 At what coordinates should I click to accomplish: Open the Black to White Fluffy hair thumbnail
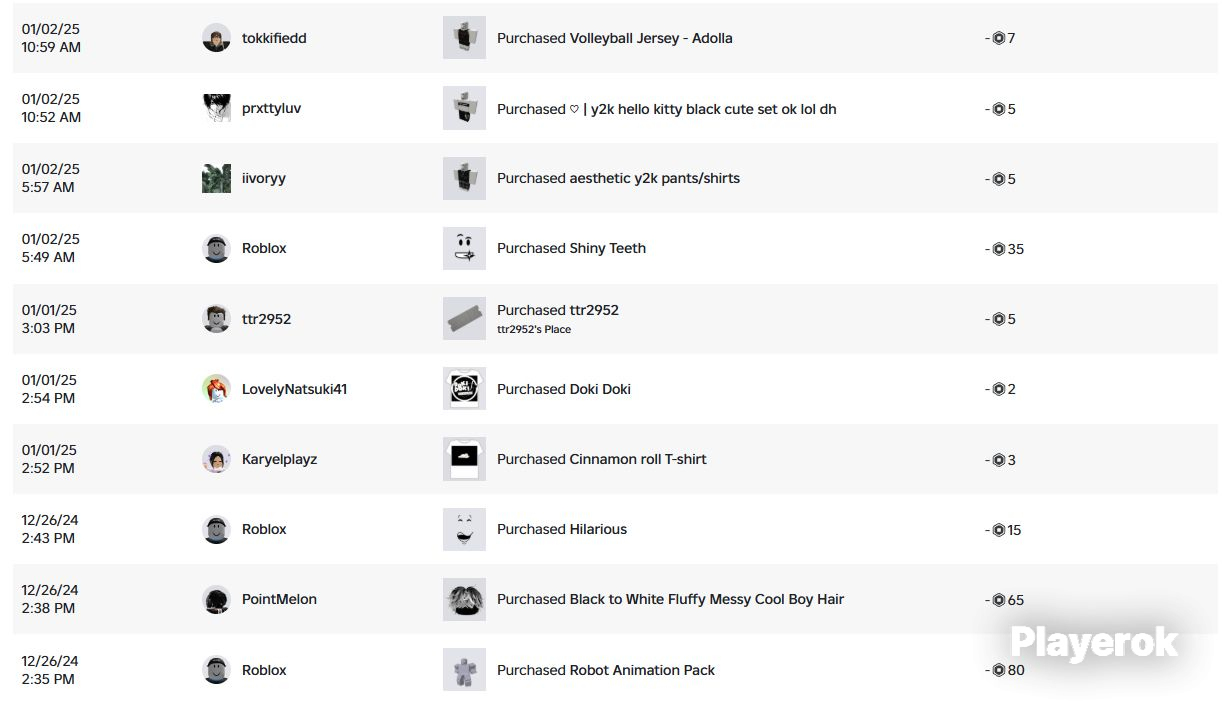(x=464, y=599)
